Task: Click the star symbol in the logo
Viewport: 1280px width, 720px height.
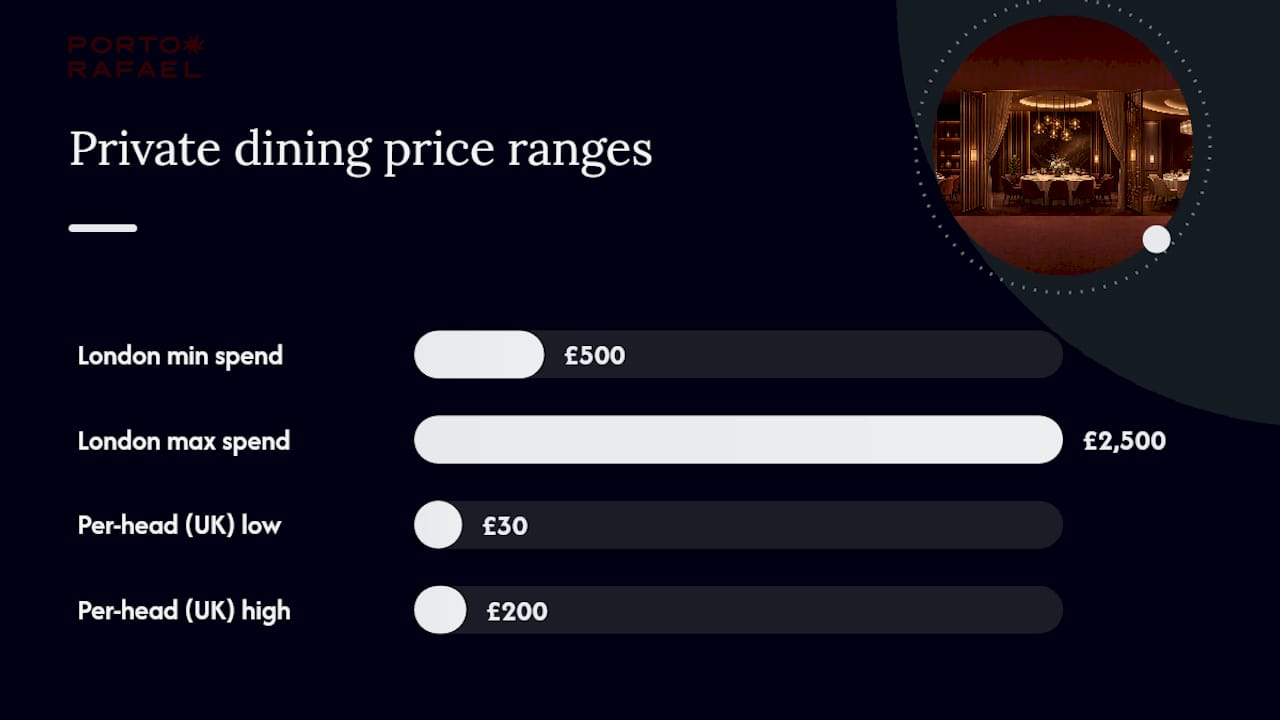Action: pyautogui.click(x=195, y=45)
